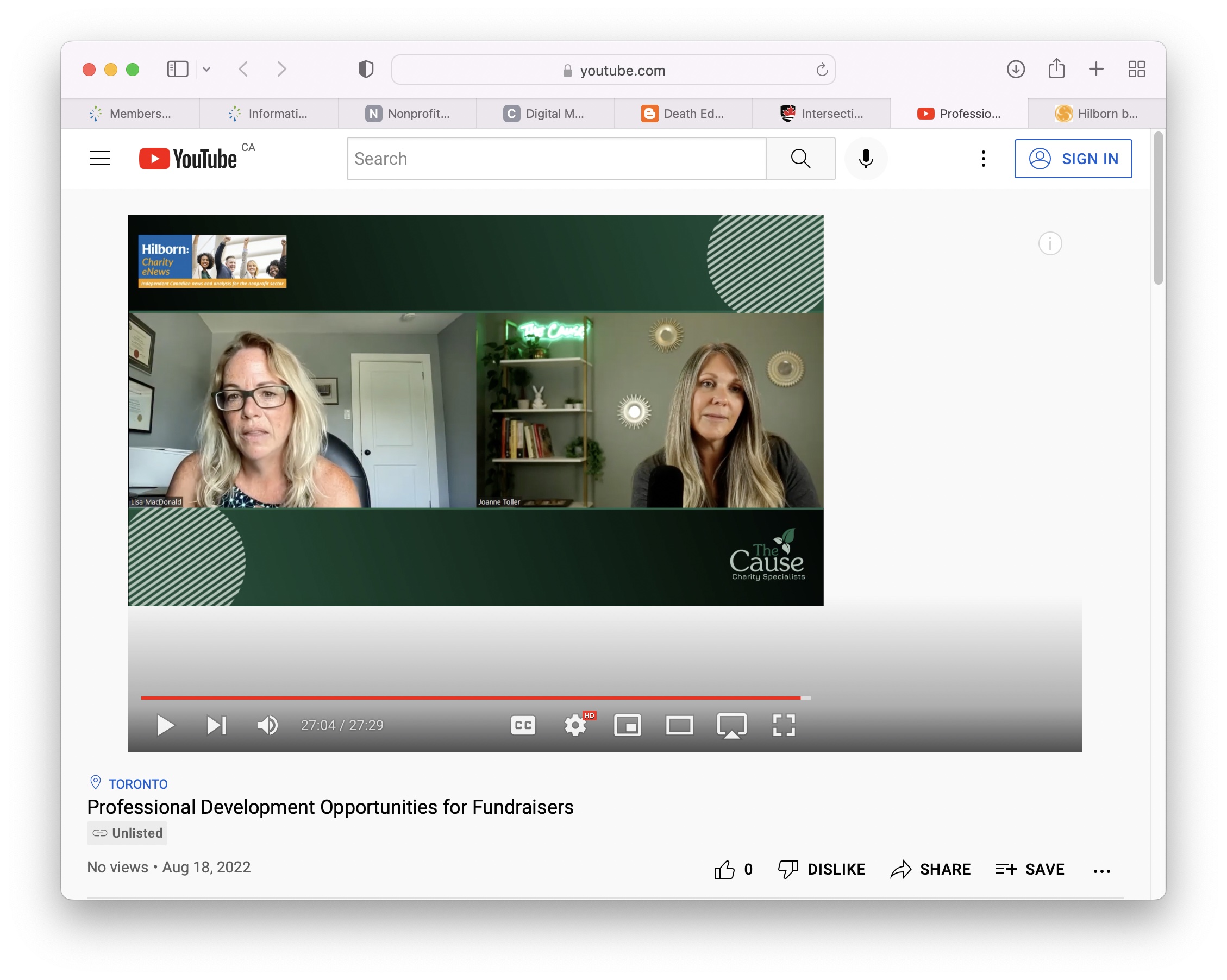Start AirPlay playback
Screen dimensions: 1227x980
733,725
